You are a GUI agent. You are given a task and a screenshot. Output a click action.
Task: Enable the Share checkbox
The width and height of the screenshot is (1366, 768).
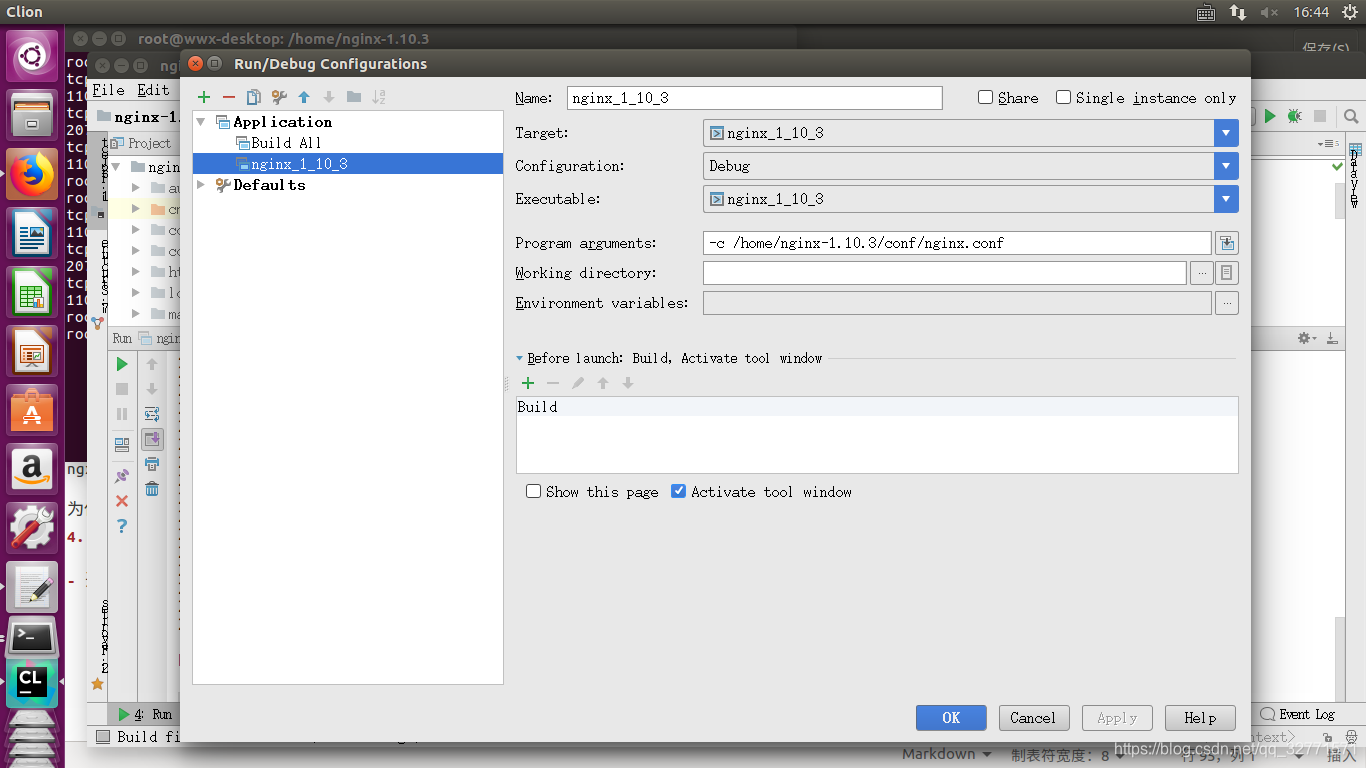coord(985,97)
